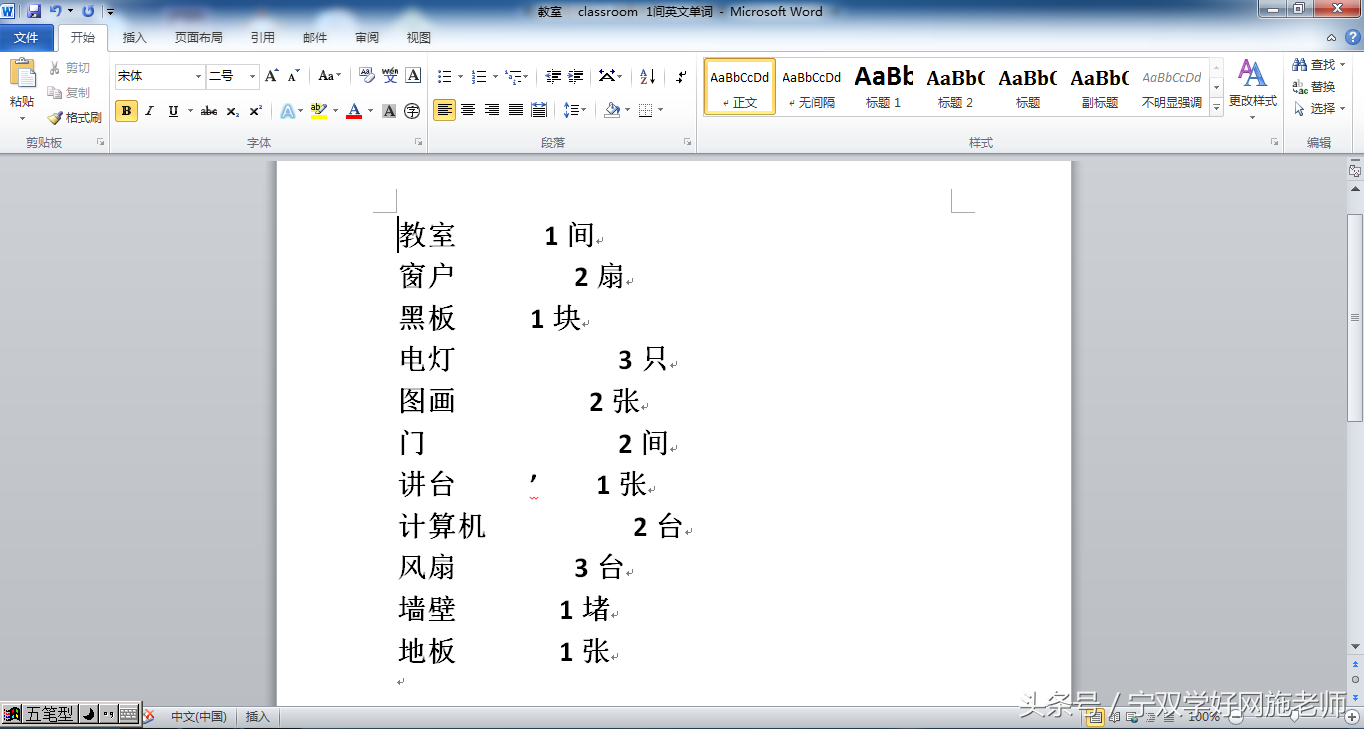
Task: Click the Sort (A-Z) icon
Action: tap(647, 76)
